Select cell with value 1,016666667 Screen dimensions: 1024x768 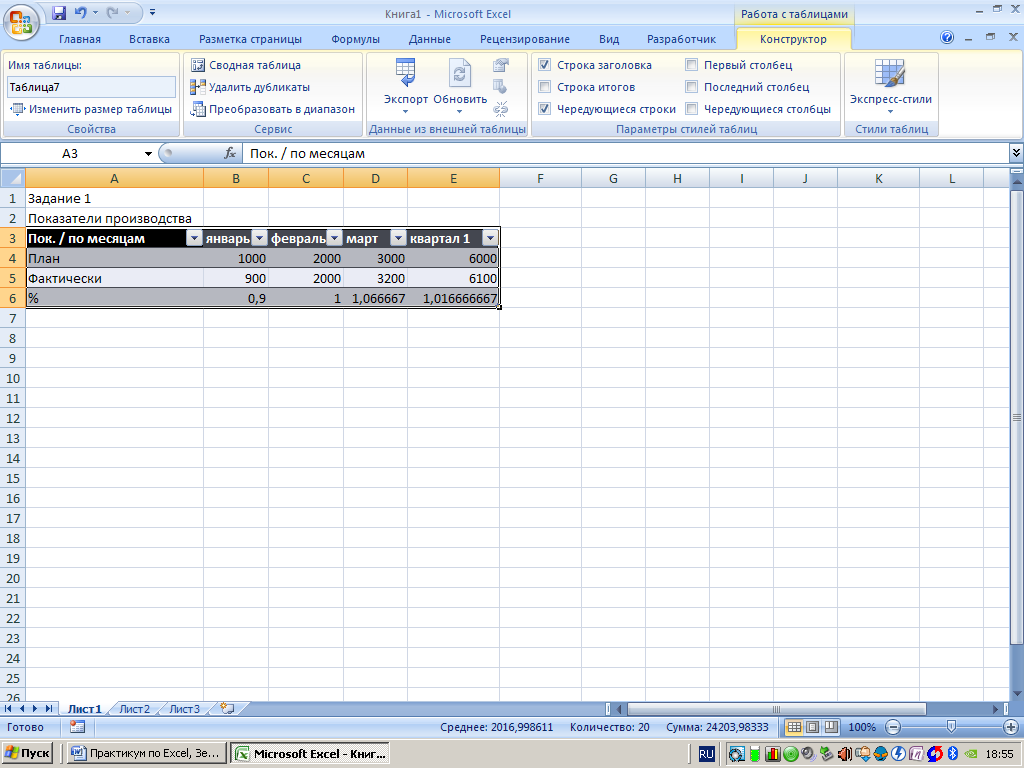click(x=453, y=298)
